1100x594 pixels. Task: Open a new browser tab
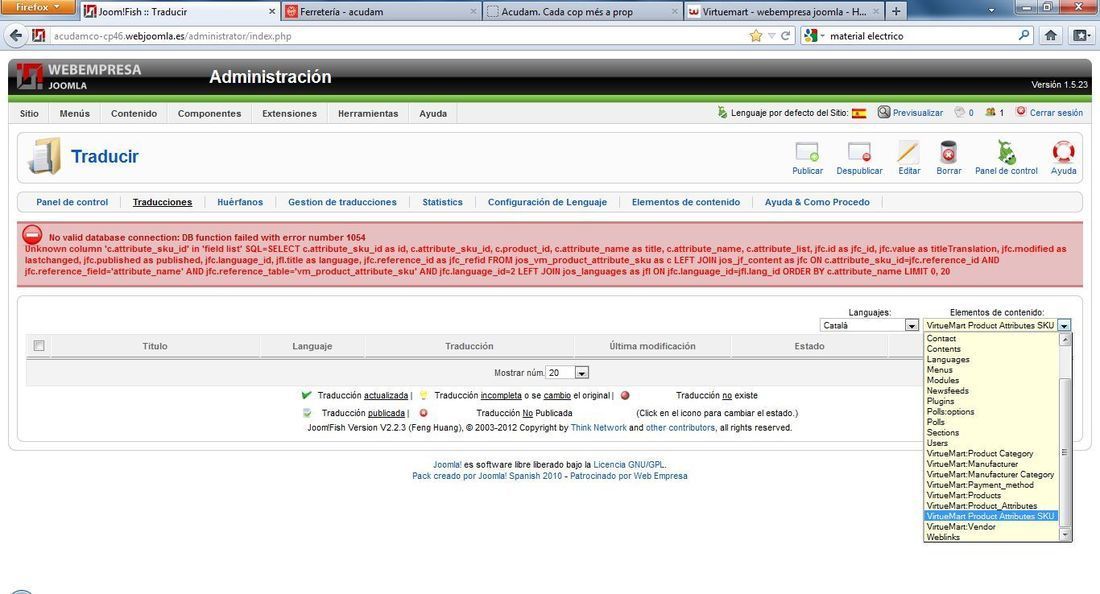click(896, 11)
